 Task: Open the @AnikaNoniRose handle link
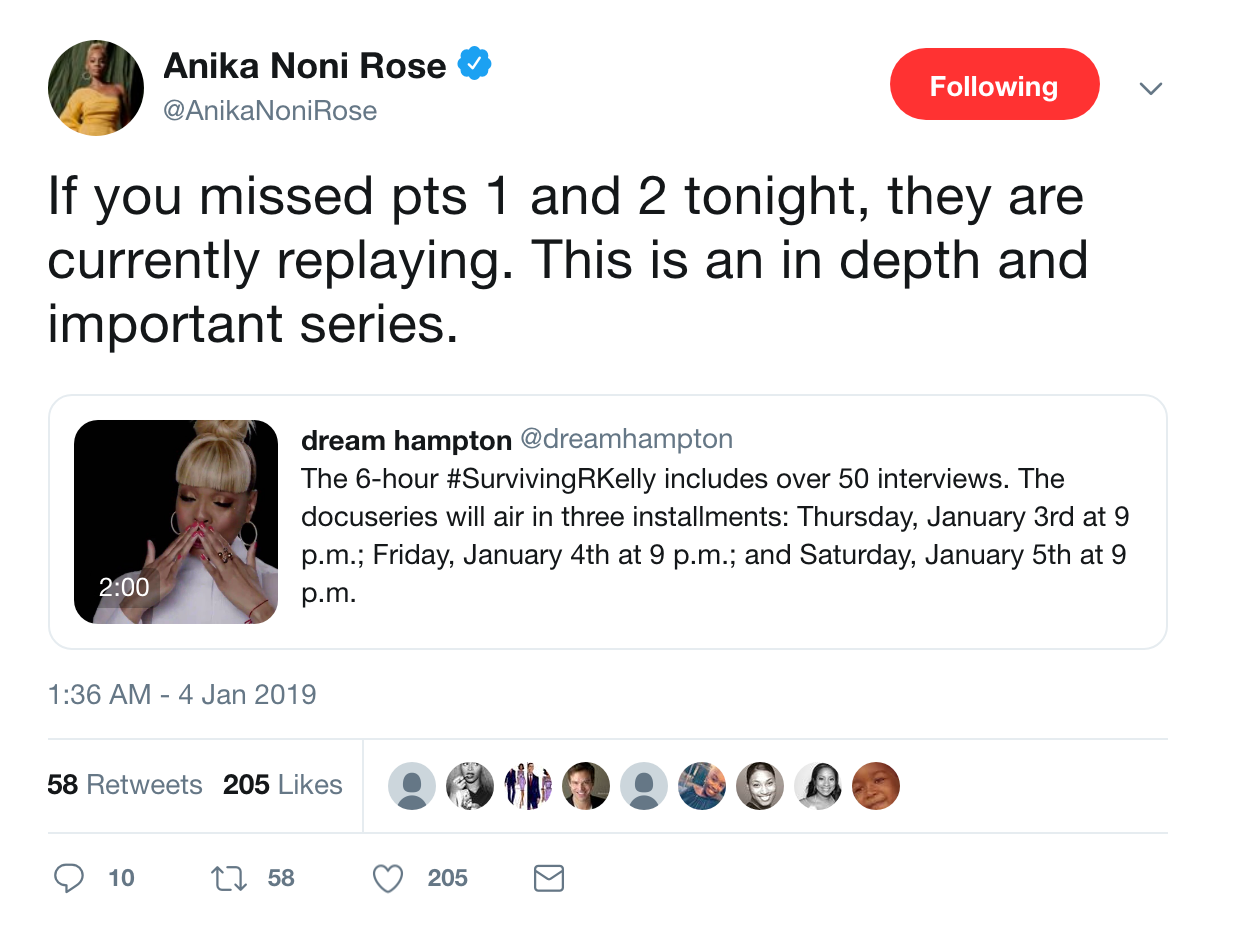point(270,110)
